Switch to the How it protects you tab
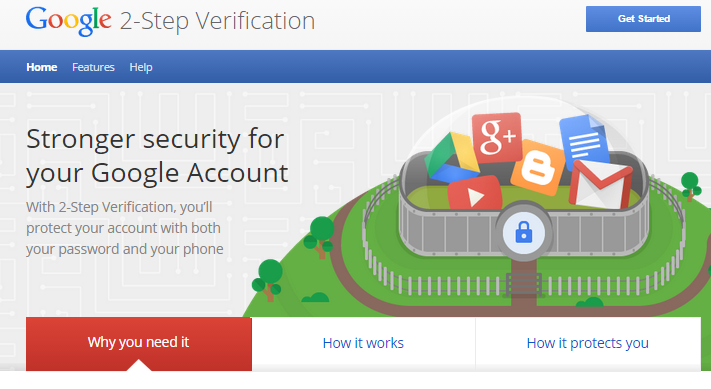 pyautogui.click(x=588, y=344)
